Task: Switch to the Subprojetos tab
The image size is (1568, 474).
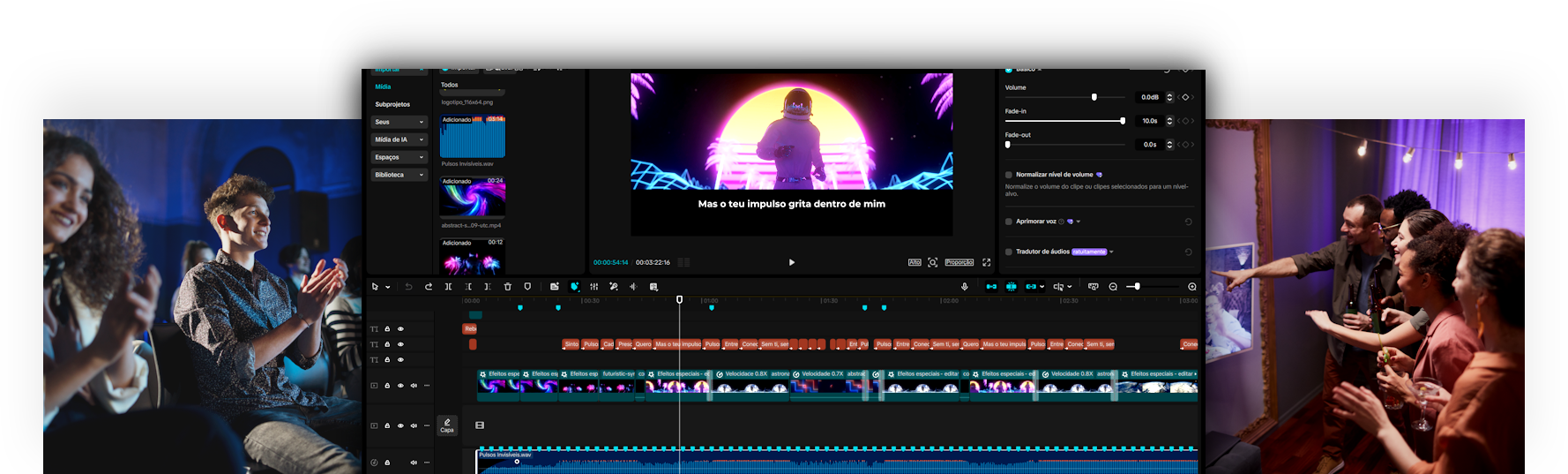Action: pyautogui.click(x=392, y=104)
